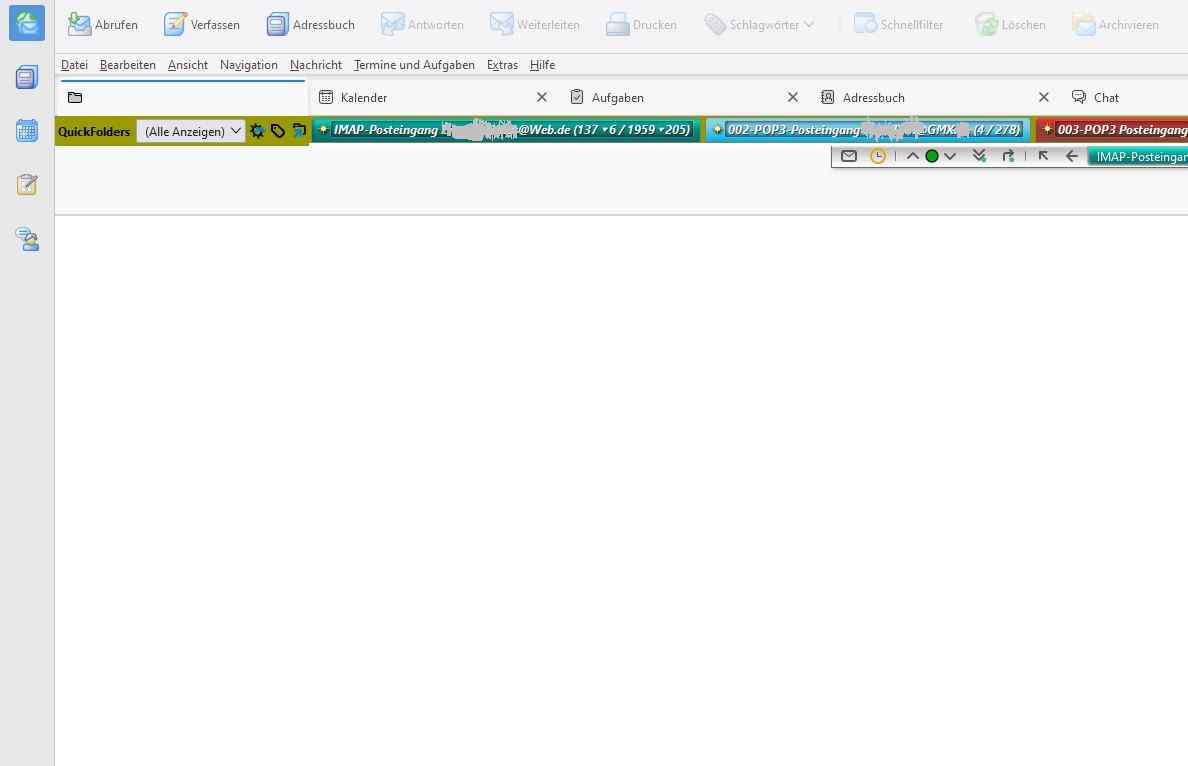Screen dimensions: 1188x766
Task: Open the Datei menu
Action: [74, 65]
